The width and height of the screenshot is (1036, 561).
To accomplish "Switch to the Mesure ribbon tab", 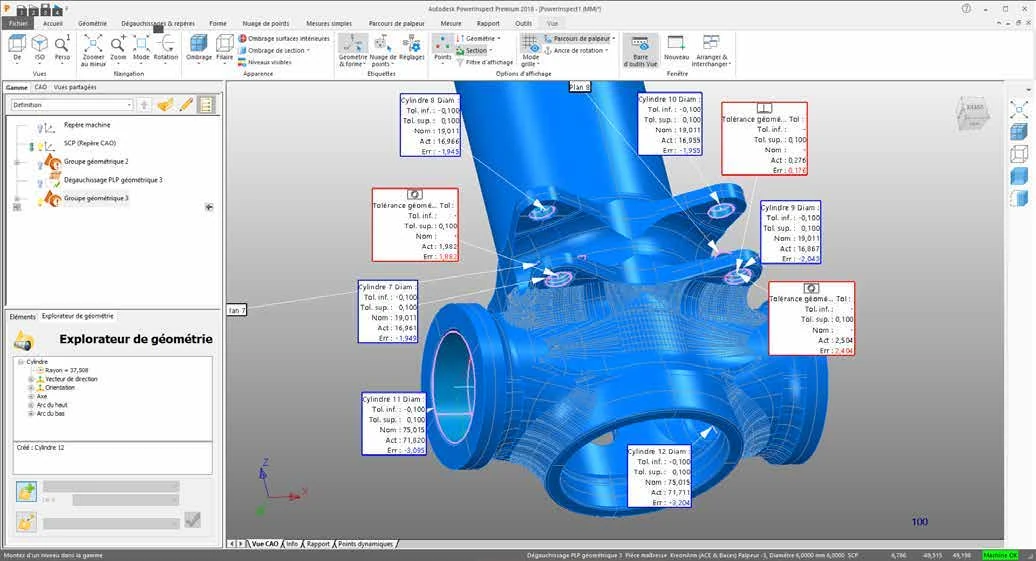I will (451, 23).
